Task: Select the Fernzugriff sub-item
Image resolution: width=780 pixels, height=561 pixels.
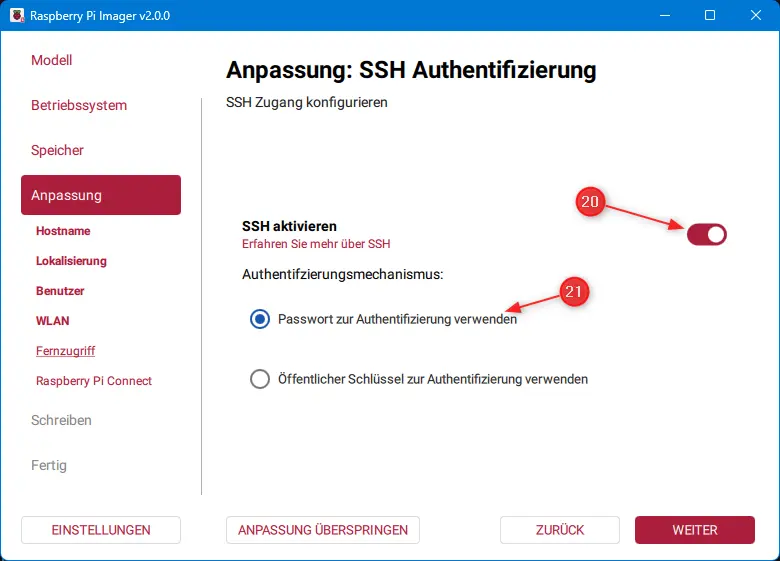Action: click(x=66, y=351)
